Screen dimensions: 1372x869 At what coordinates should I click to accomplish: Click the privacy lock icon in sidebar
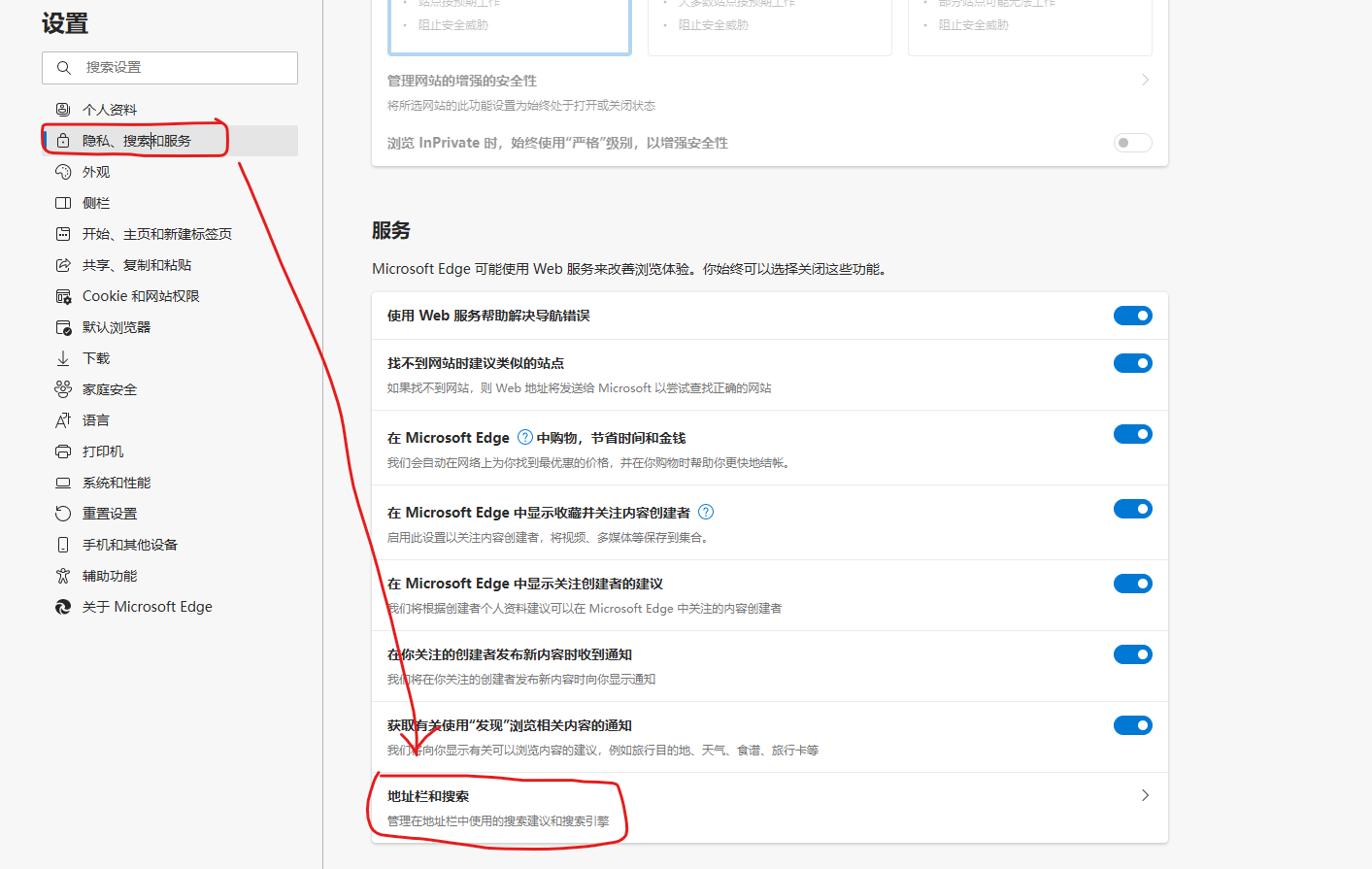[63, 141]
